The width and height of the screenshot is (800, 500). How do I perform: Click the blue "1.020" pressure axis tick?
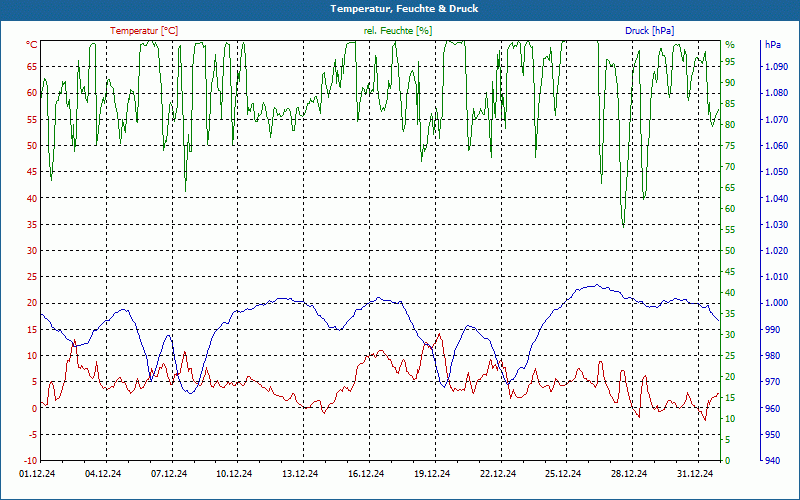click(777, 251)
